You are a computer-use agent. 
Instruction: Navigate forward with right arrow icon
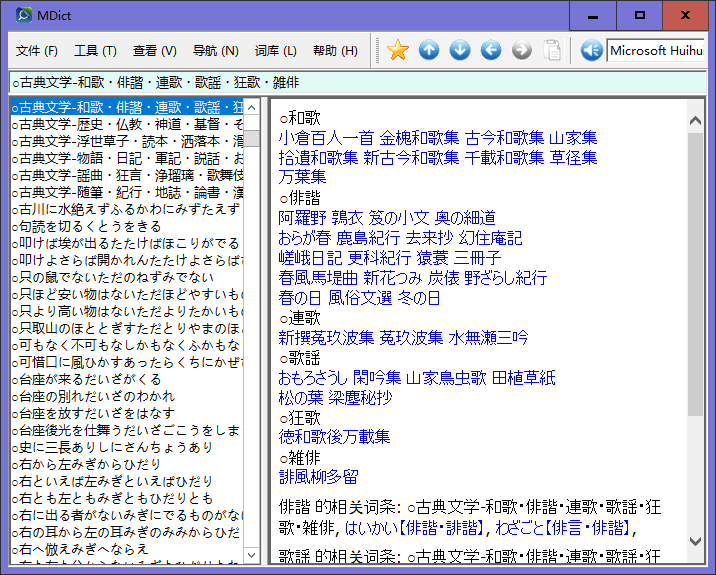(x=522, y=50)
